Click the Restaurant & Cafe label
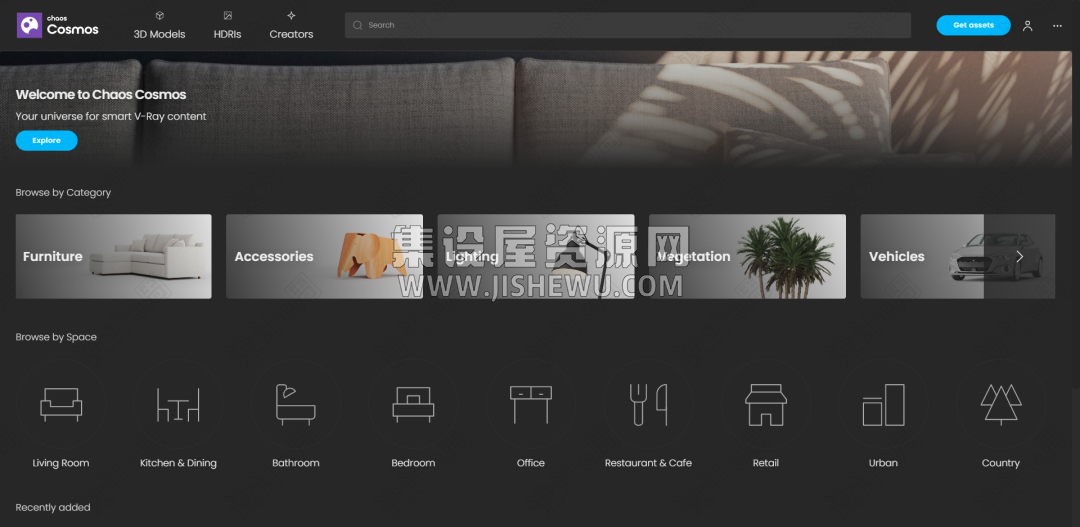Image resolution: width=1080 pixels, height=527 pixels. (648, 463)
